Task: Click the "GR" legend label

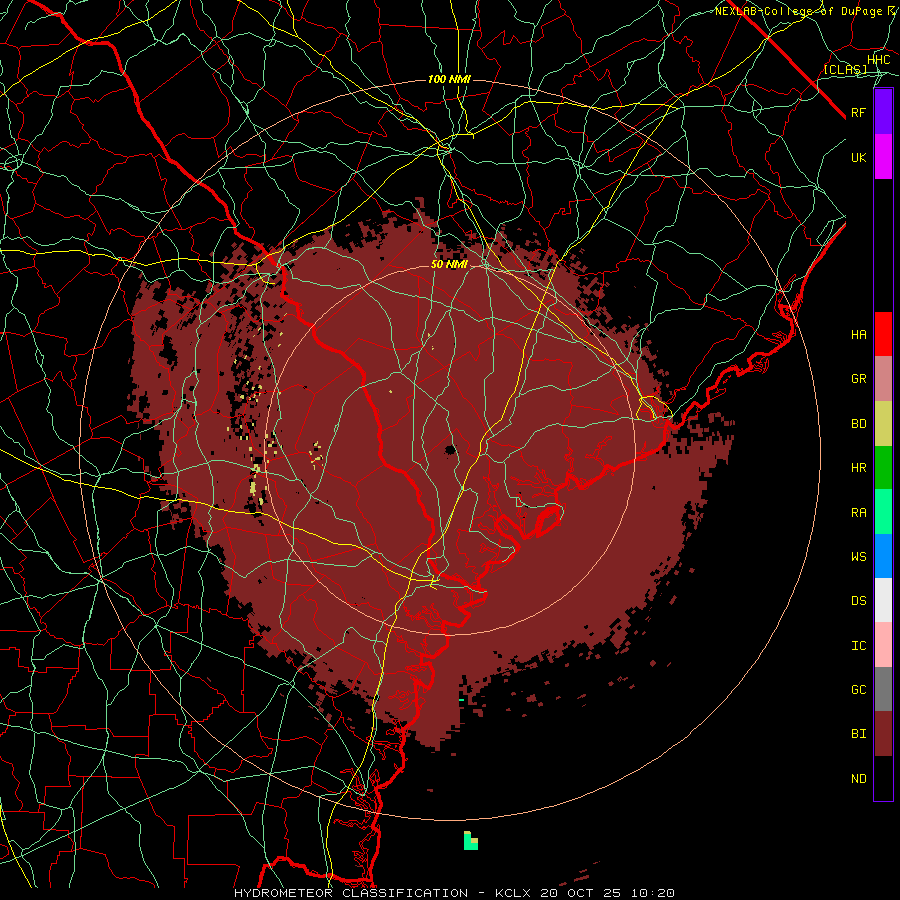Action: coord(858,379)
